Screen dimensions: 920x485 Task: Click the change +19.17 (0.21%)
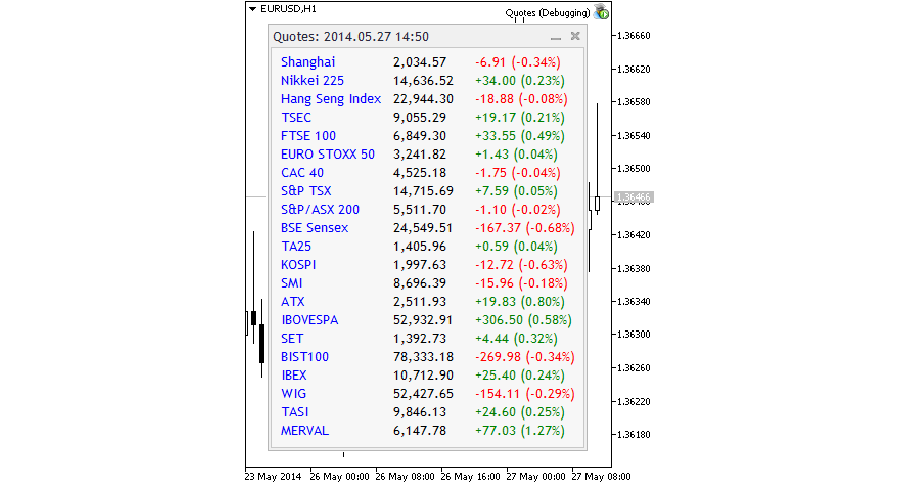tap(520, 118)
